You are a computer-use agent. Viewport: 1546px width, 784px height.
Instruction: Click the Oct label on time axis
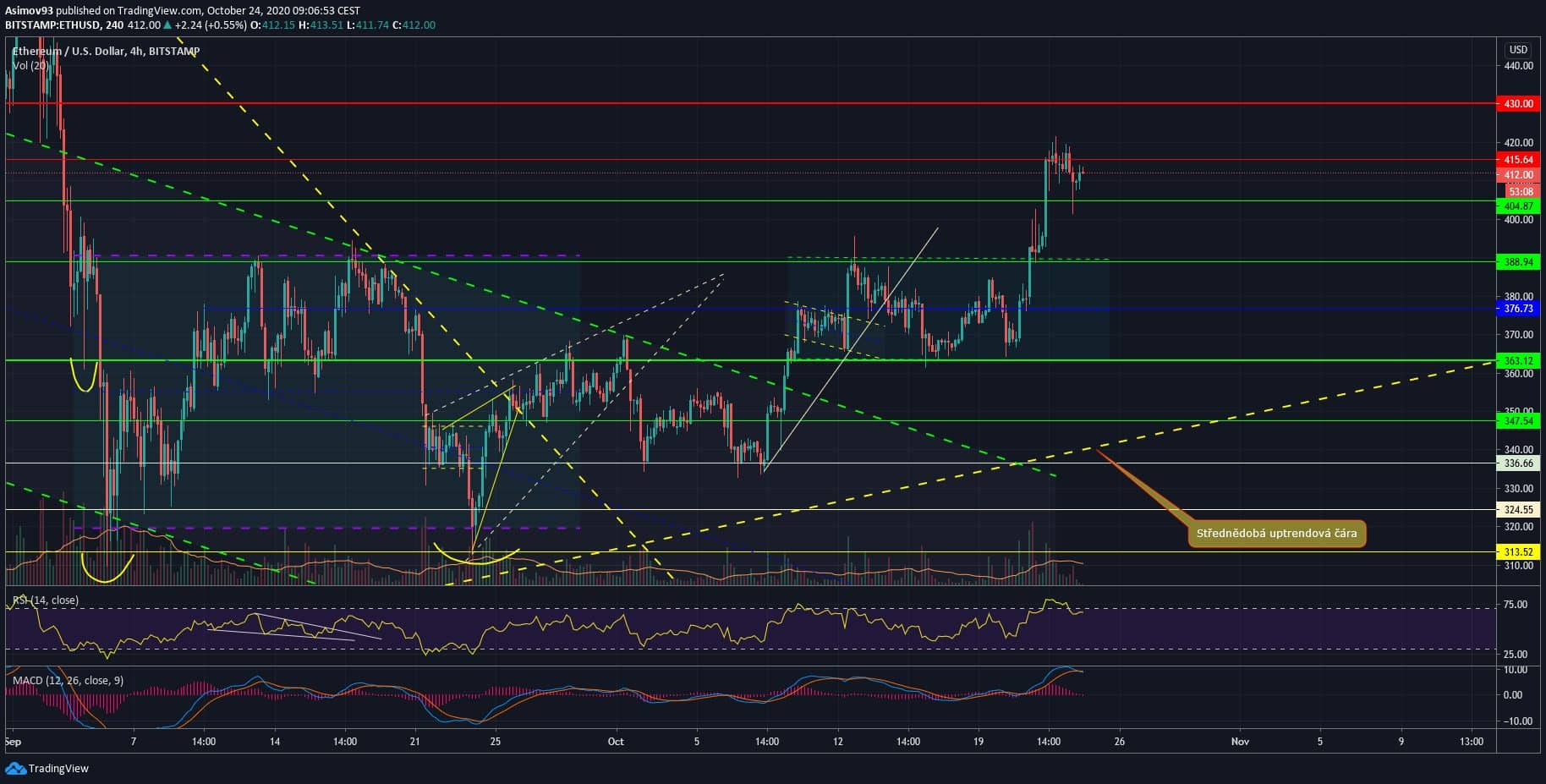pos(615,742)
